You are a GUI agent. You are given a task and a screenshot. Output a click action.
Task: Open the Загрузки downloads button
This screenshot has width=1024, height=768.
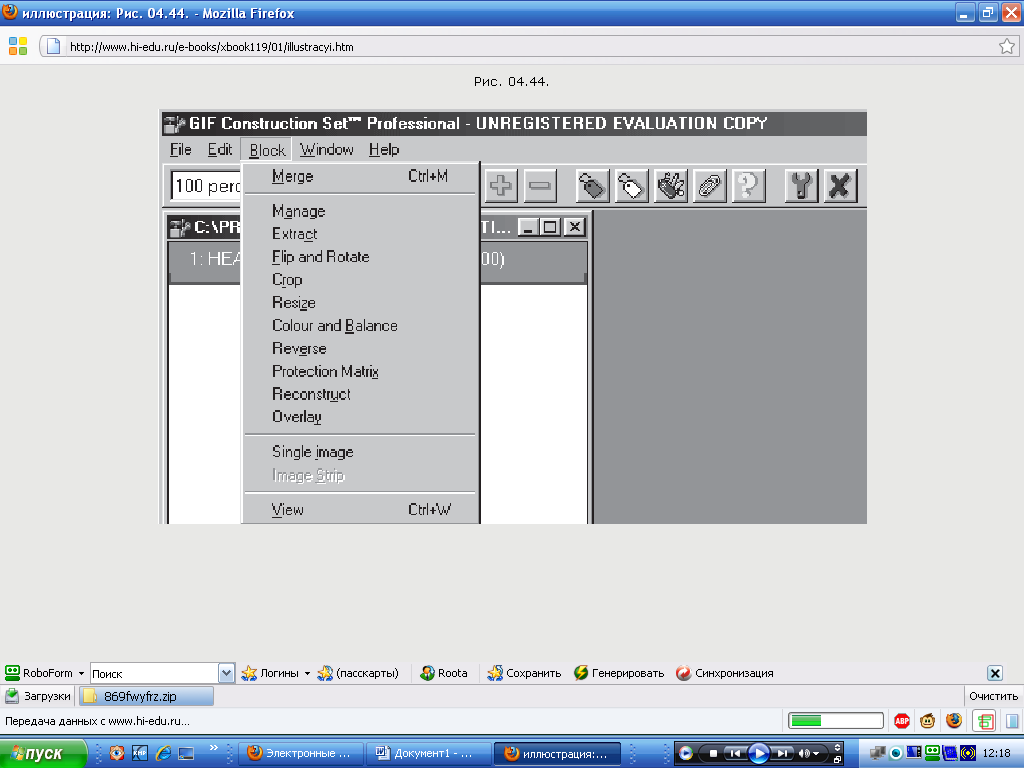[x=38, y=696]
